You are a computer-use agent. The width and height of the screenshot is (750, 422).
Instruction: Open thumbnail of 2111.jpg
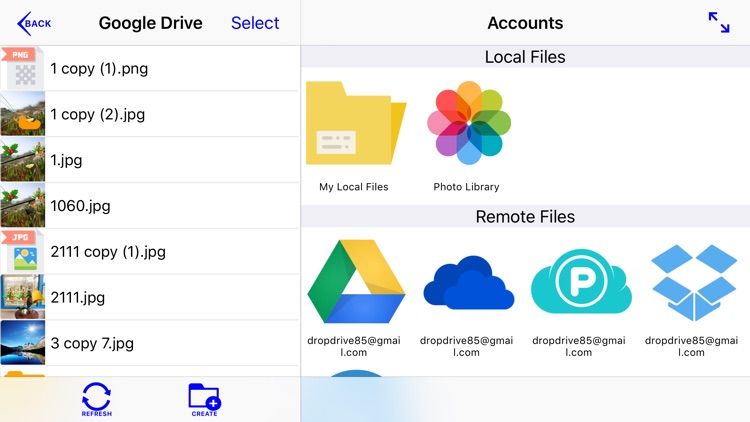pos(22,297)
